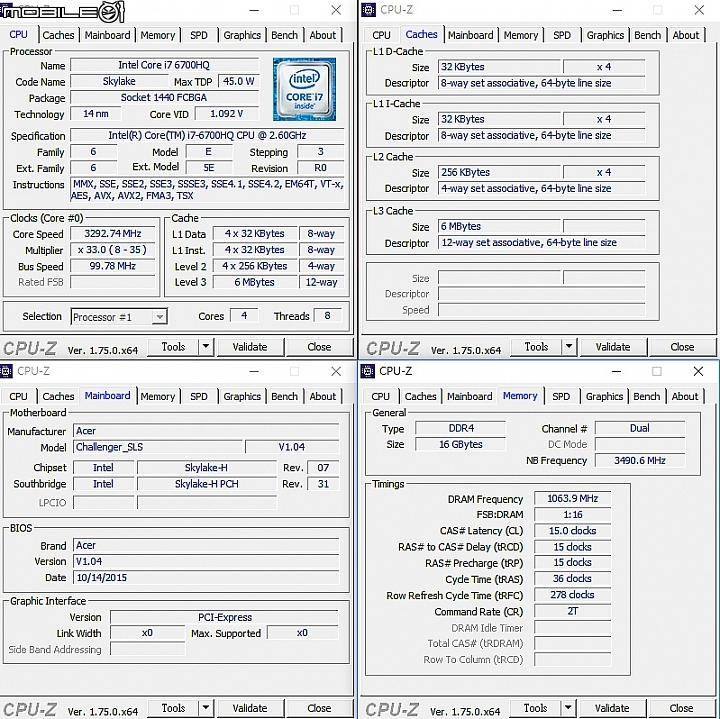
Task: Select Mainboard tab in the Caches window
Action: click(471, 35)
